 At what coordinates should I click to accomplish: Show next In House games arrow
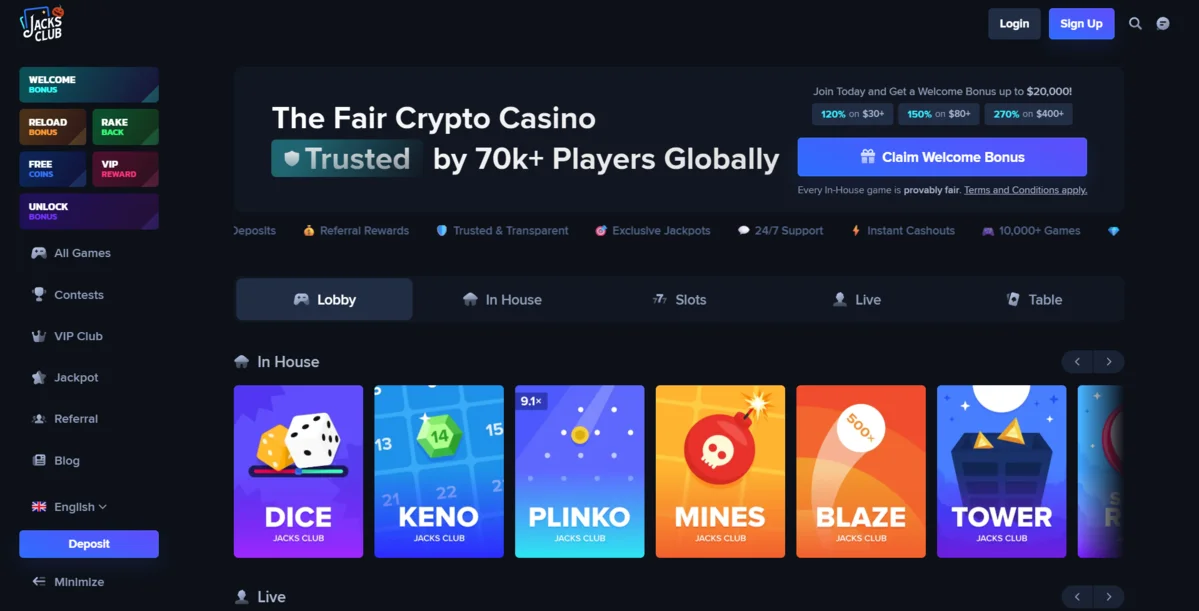[x=1109, y=362]
